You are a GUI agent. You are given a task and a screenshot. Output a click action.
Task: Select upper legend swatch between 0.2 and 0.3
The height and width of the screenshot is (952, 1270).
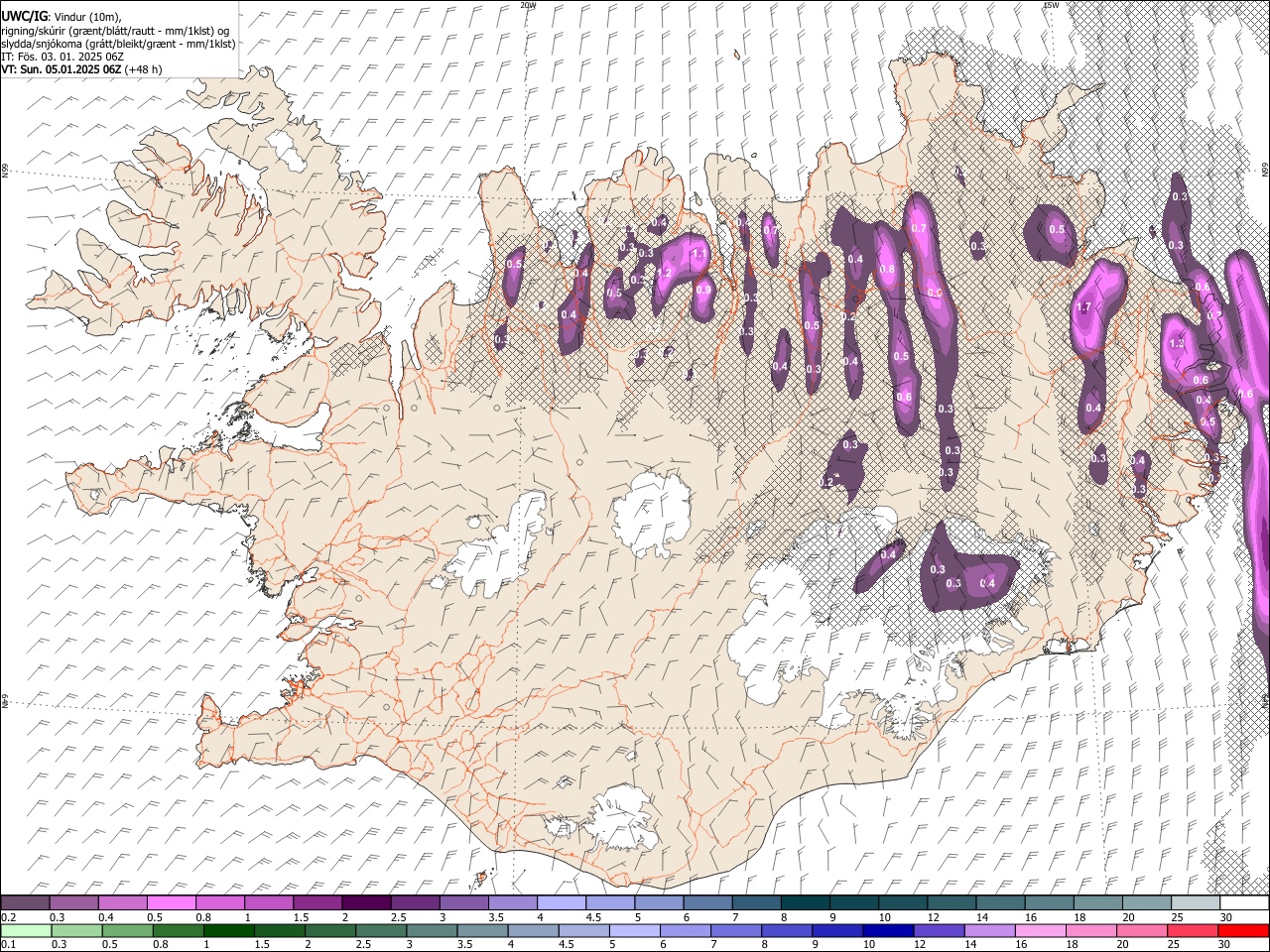pyautogui.click(x=26, y=903)
